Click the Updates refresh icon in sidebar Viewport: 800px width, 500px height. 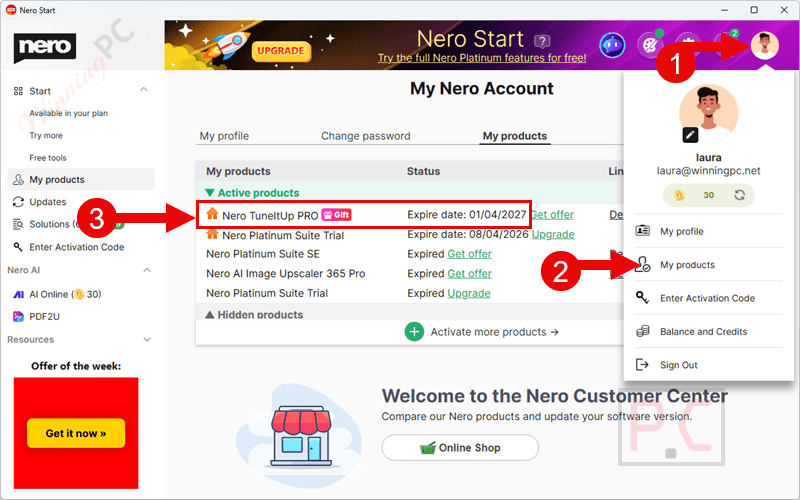coord(18,202)
